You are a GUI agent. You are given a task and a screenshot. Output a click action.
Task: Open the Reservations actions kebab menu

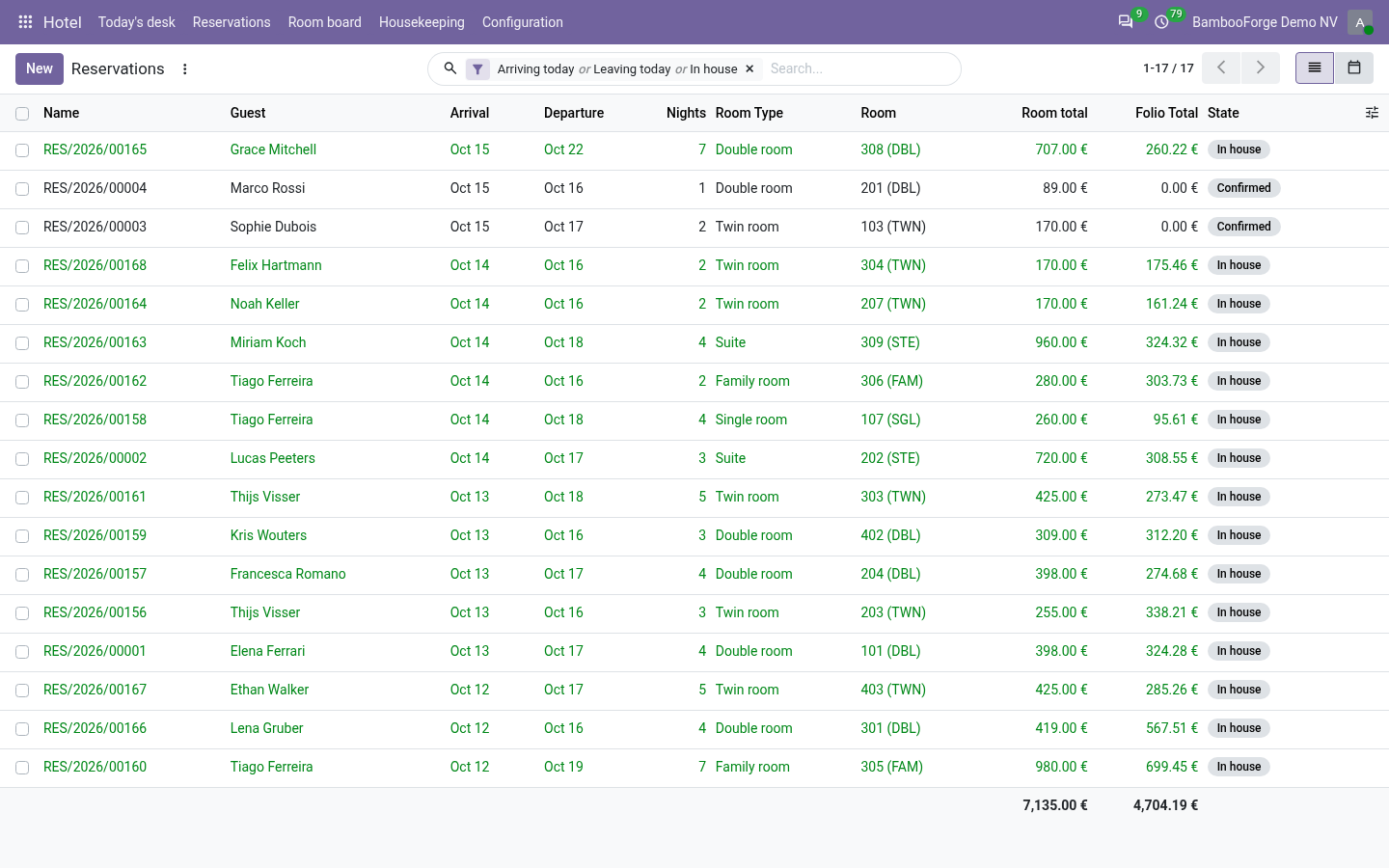(185, 68)
